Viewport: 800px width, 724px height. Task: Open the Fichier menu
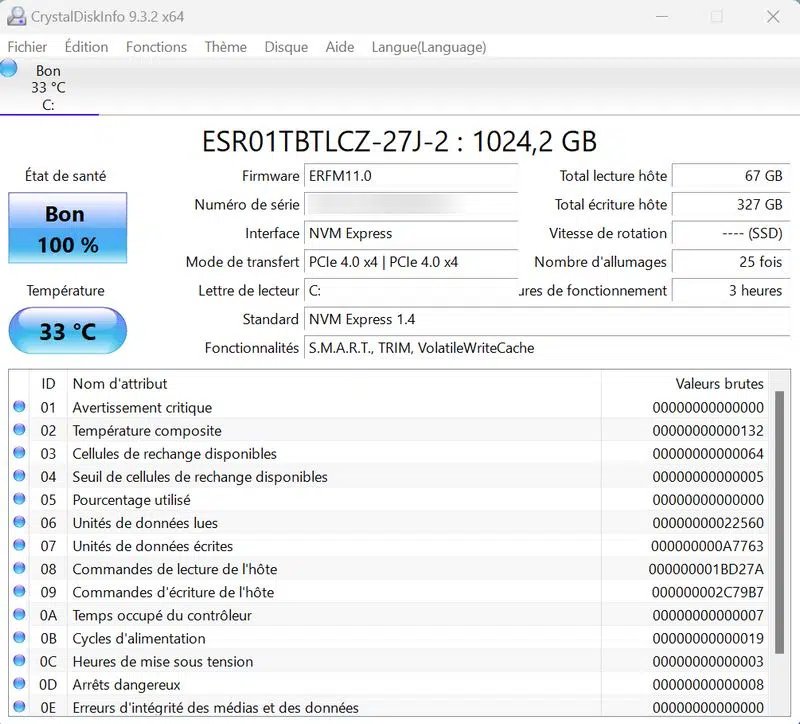[x=27, y=47]
